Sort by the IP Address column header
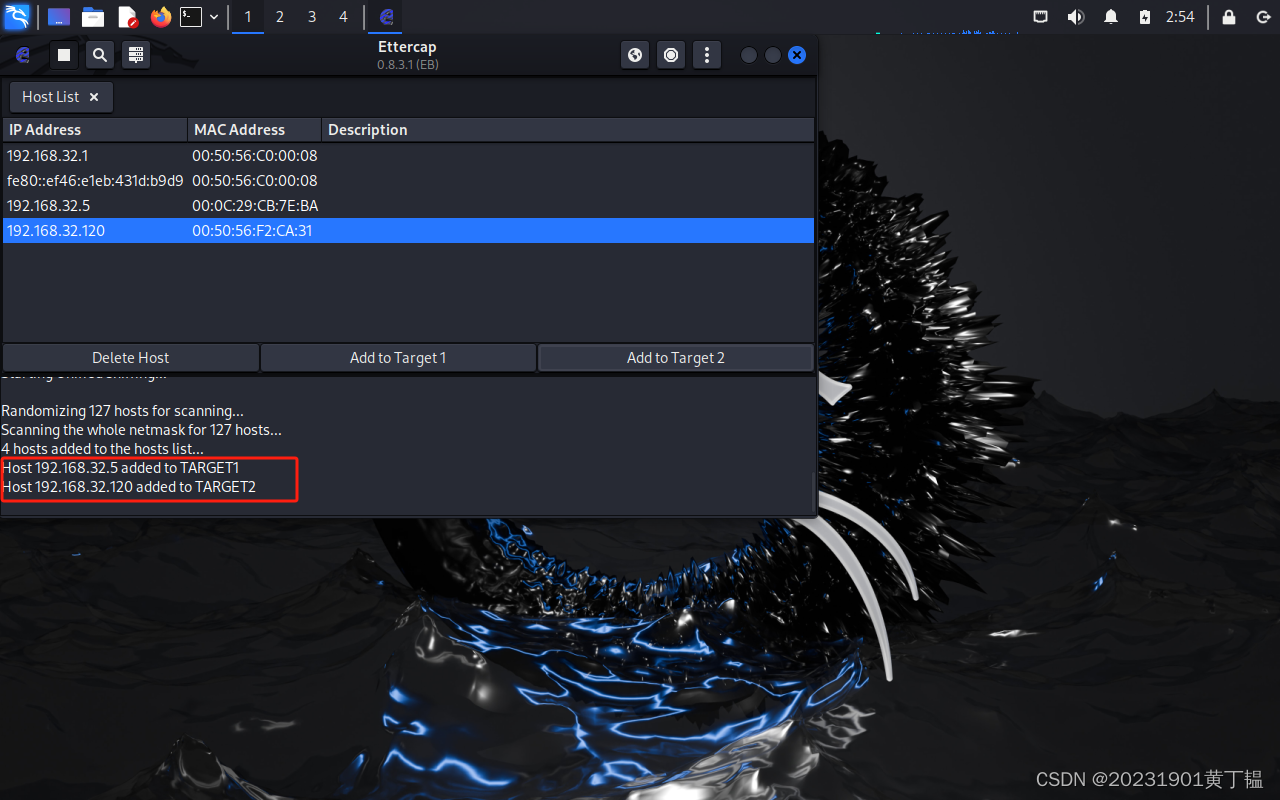This screenshot has width=1280, height=800. coord(95,130)
